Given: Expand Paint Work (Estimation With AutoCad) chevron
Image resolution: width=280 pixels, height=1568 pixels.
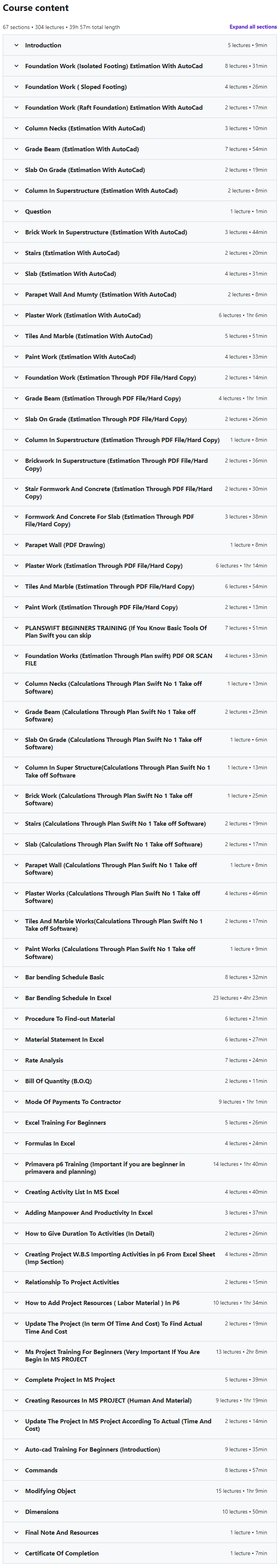Looking at the screenshot, I should point(16,357).
